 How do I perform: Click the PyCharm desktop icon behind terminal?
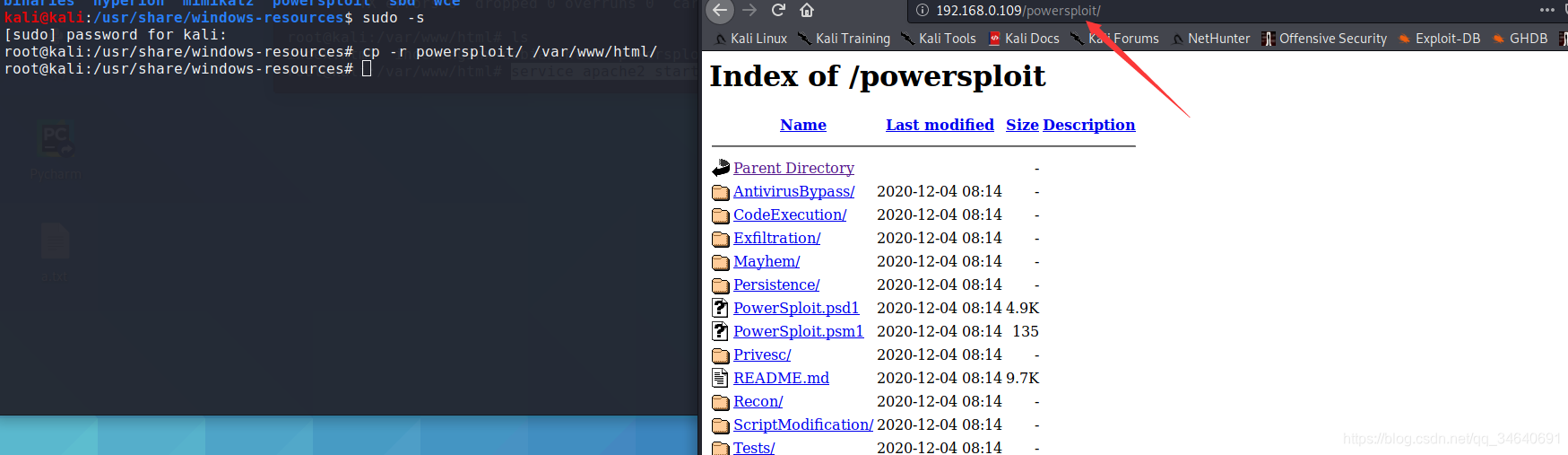click(x=55, y=151)
